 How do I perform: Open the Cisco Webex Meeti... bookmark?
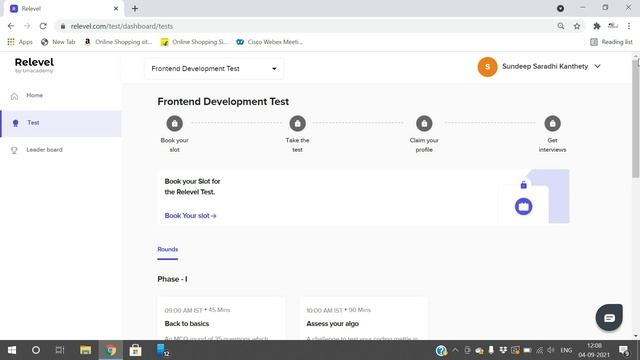269,42
